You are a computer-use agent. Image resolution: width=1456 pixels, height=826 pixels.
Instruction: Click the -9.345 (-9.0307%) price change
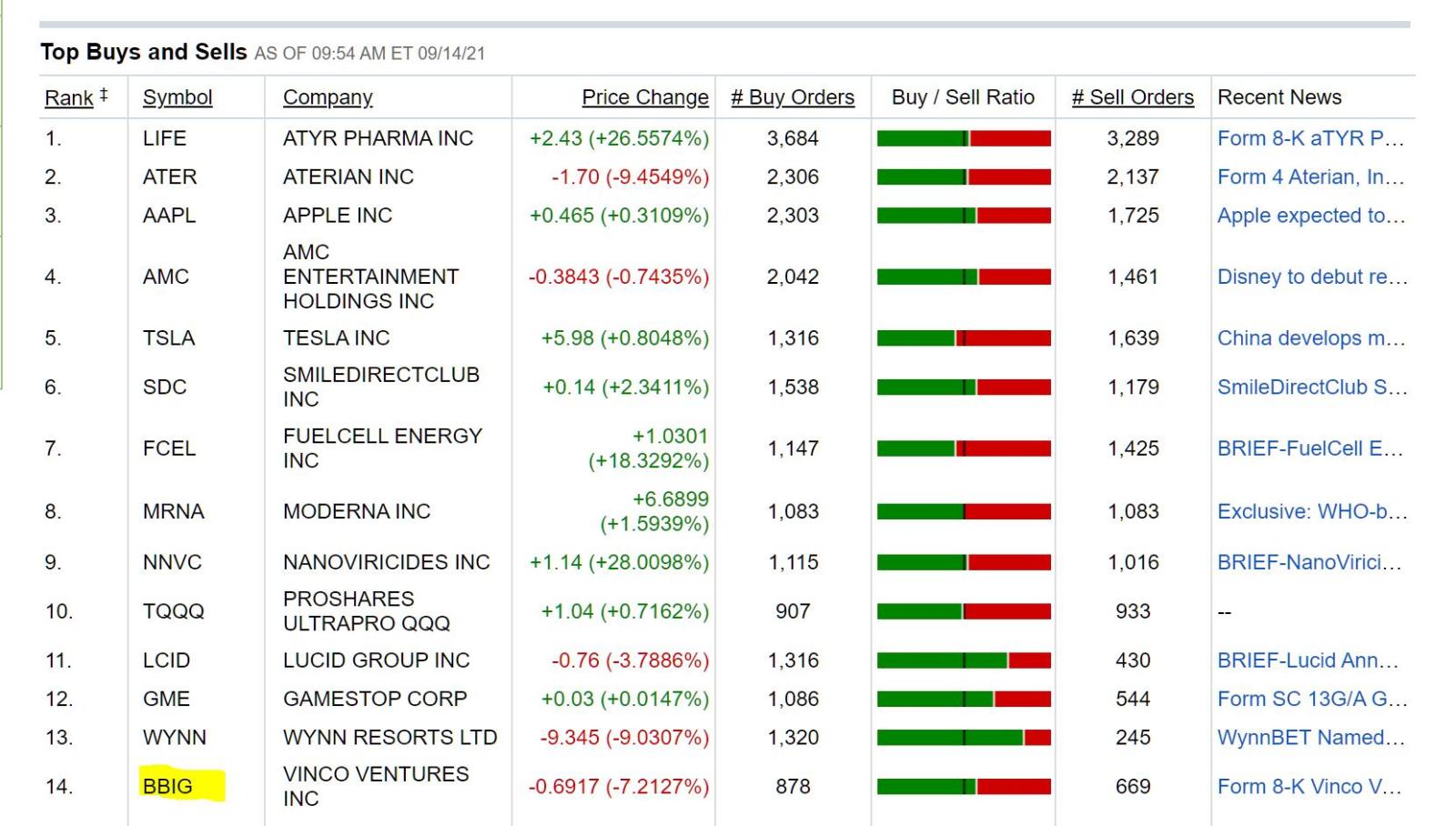[624, 738]
